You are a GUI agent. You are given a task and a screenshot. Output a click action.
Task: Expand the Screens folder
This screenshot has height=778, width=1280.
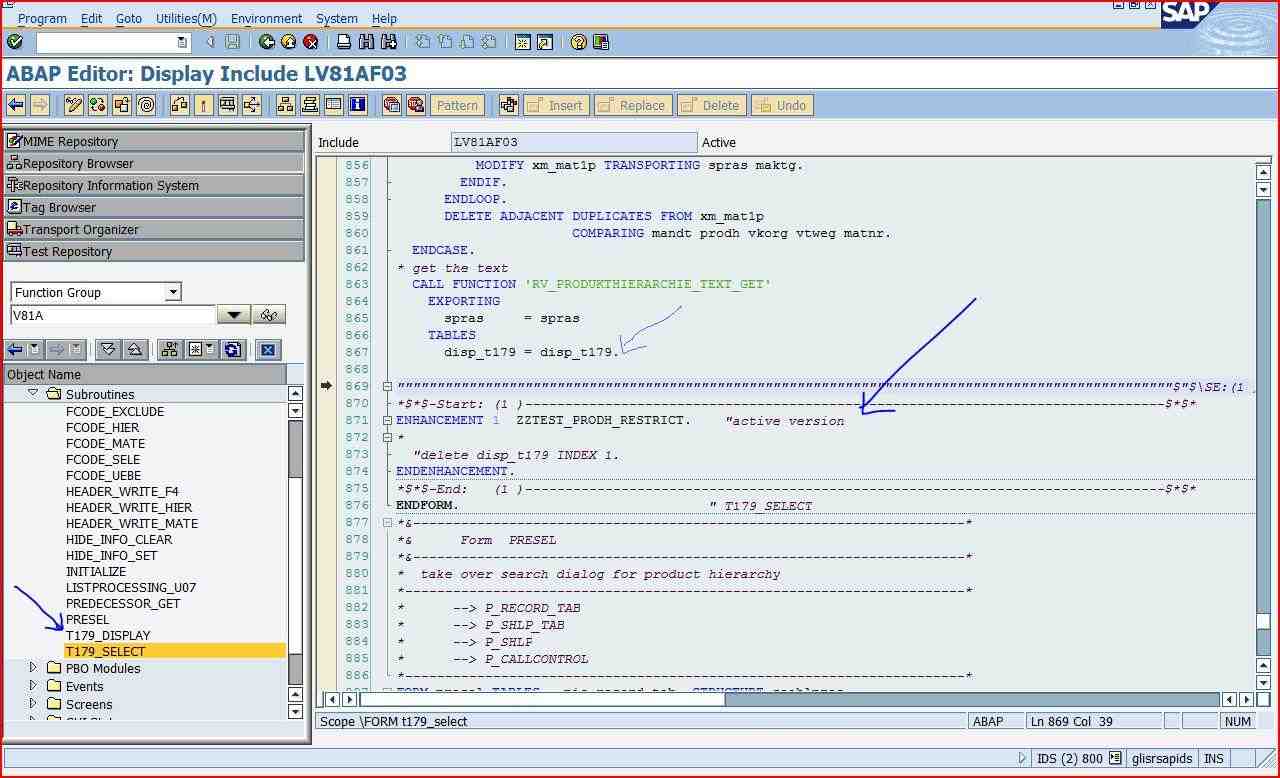click(x=33, y=703)
